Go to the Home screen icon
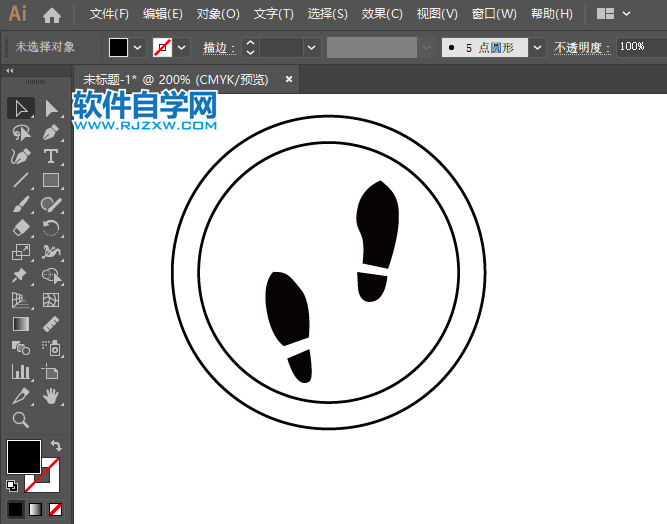Image resolution: width=667 pixels, height=524 pixels. pyautogui.click(x=52, y=15)
